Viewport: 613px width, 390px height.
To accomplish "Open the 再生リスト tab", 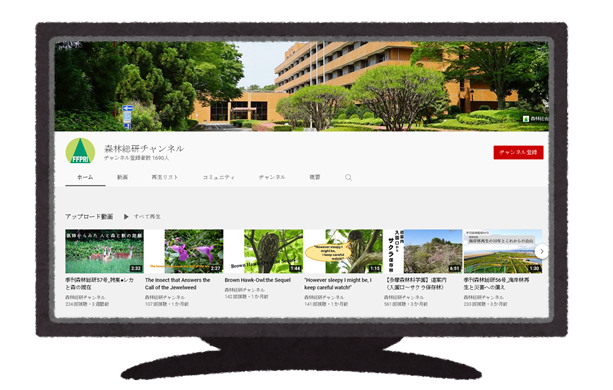I will 165,177.
